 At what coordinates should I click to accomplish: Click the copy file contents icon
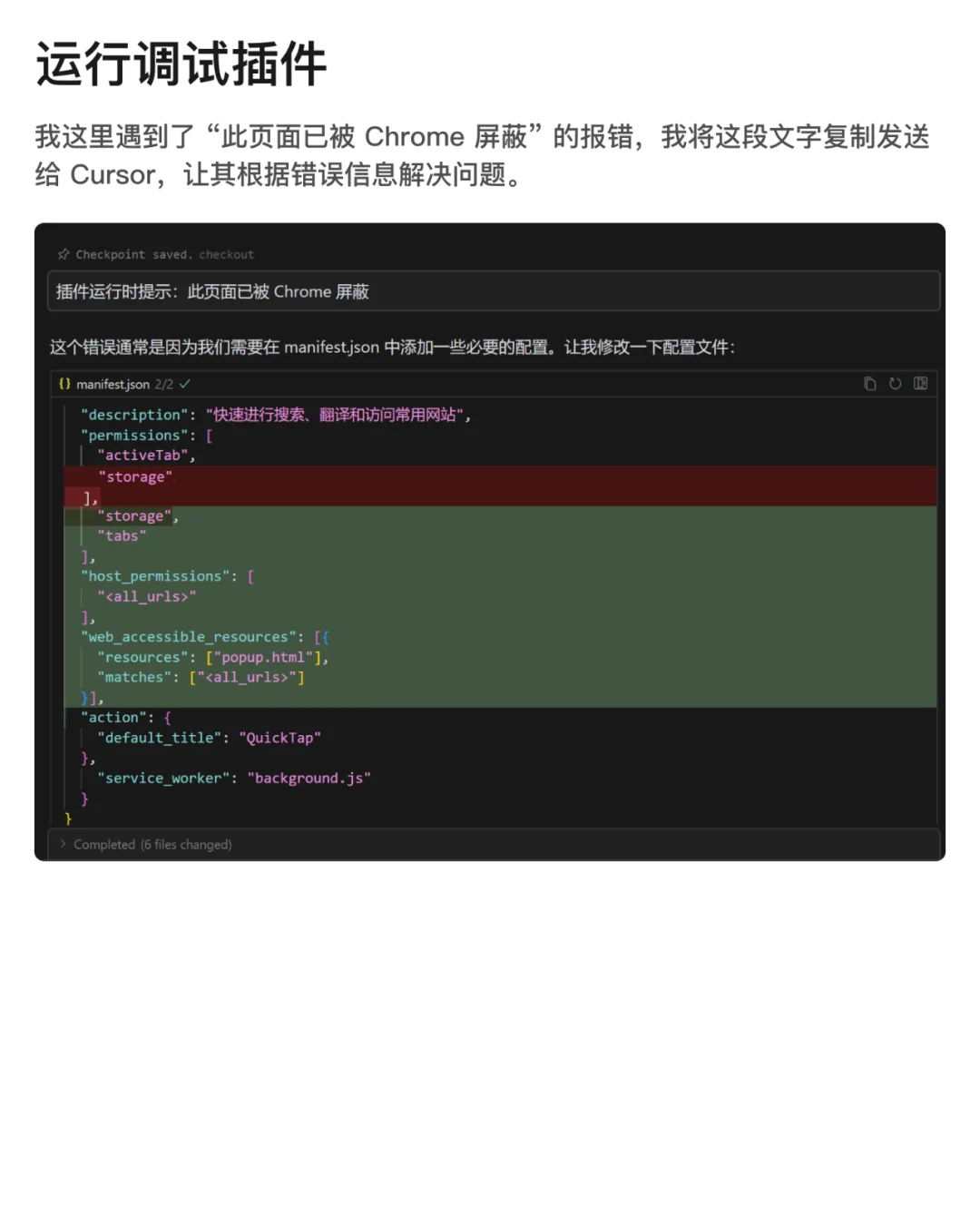869,384
